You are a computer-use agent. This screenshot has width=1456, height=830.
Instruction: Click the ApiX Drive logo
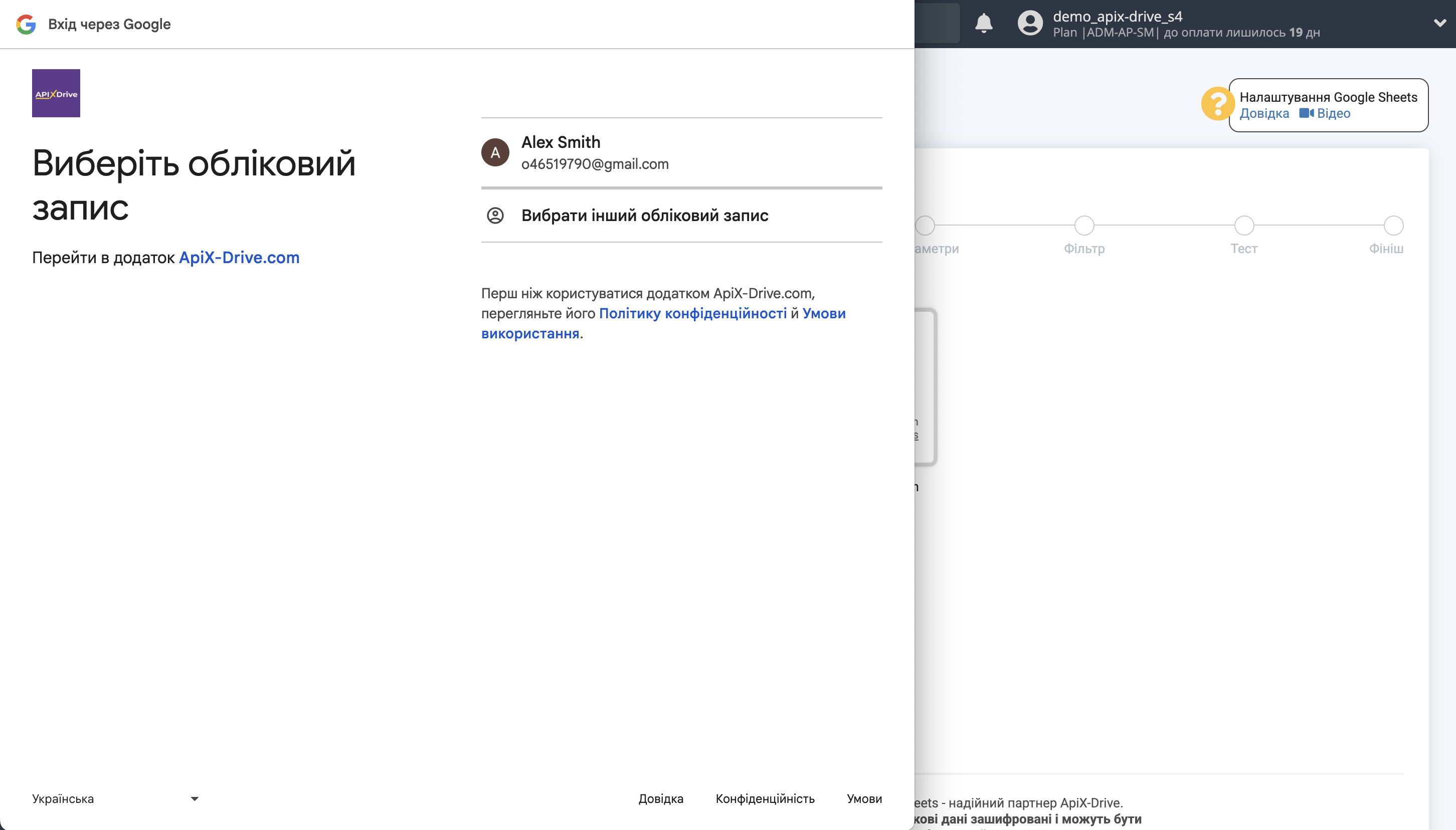click(55, 93)
